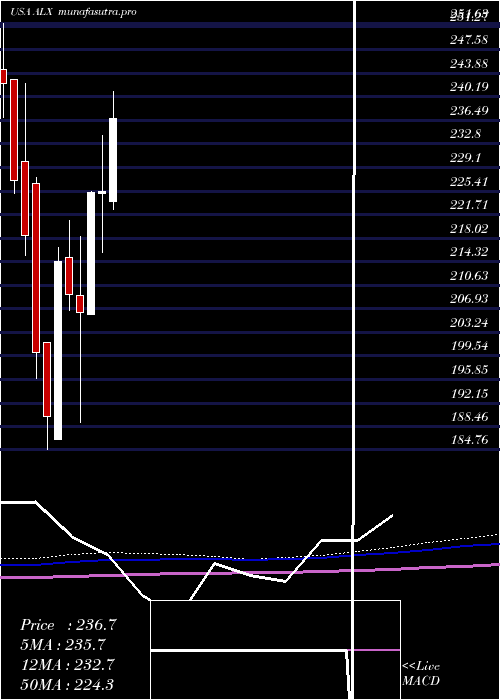Click the '5MA : 235.7' readout
Image resolution: width=500 pixels, height=700 pixels.
(63, 645)
